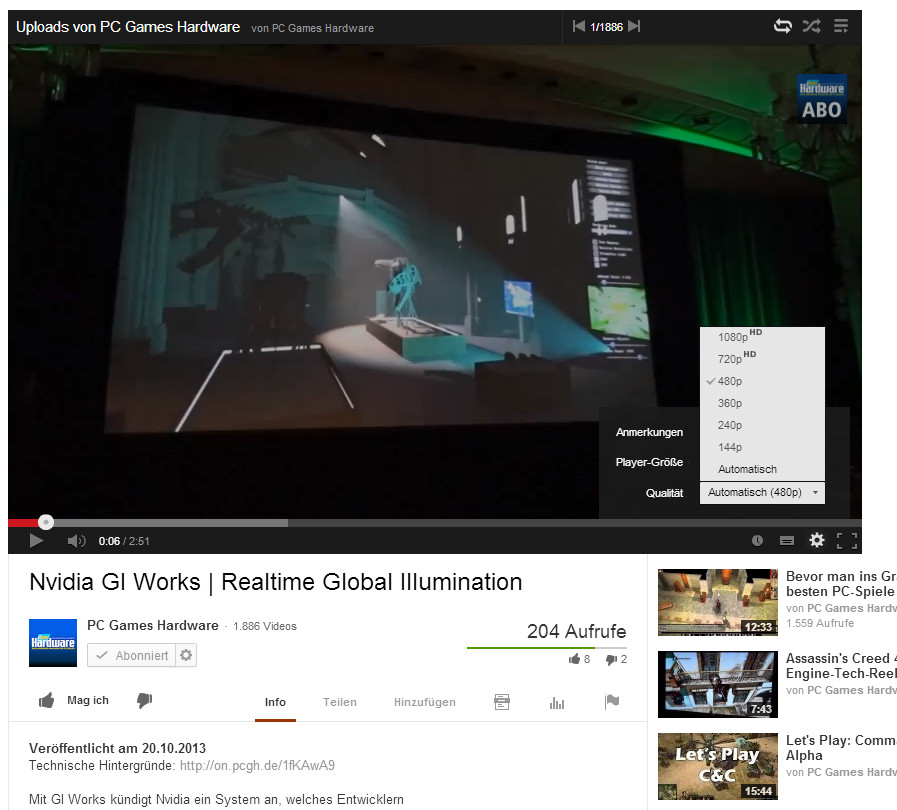Pick 144p quality option
Screen dimensions: 897x810
(x=763, y=447)
